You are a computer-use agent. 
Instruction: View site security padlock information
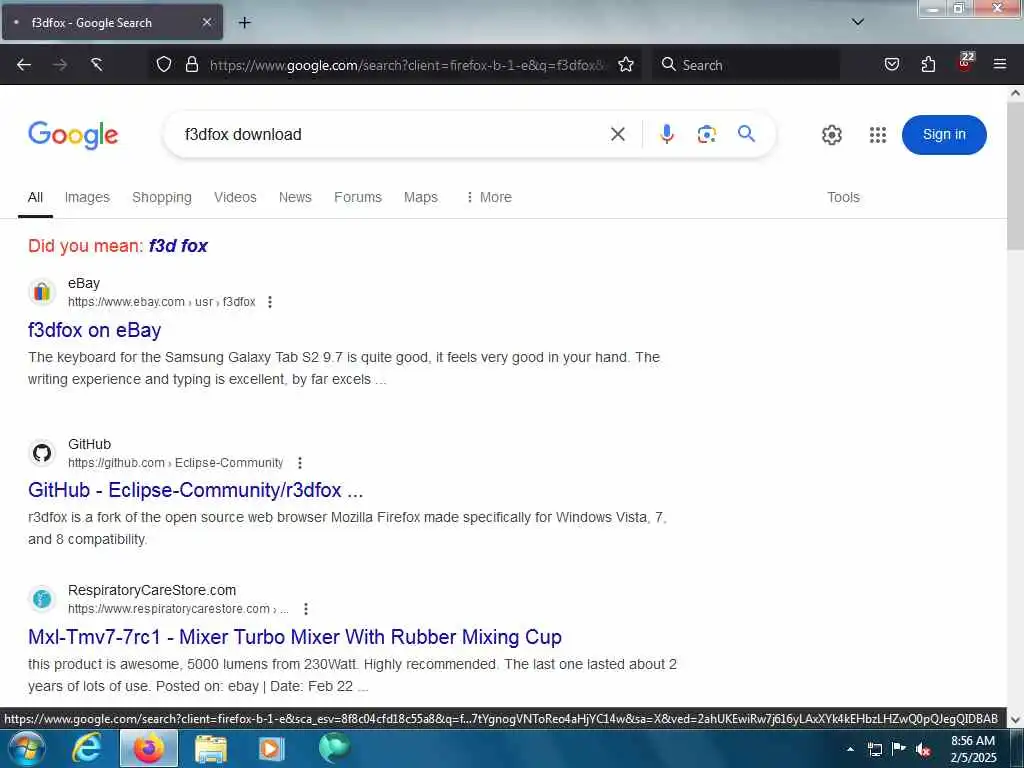(191, 65)
